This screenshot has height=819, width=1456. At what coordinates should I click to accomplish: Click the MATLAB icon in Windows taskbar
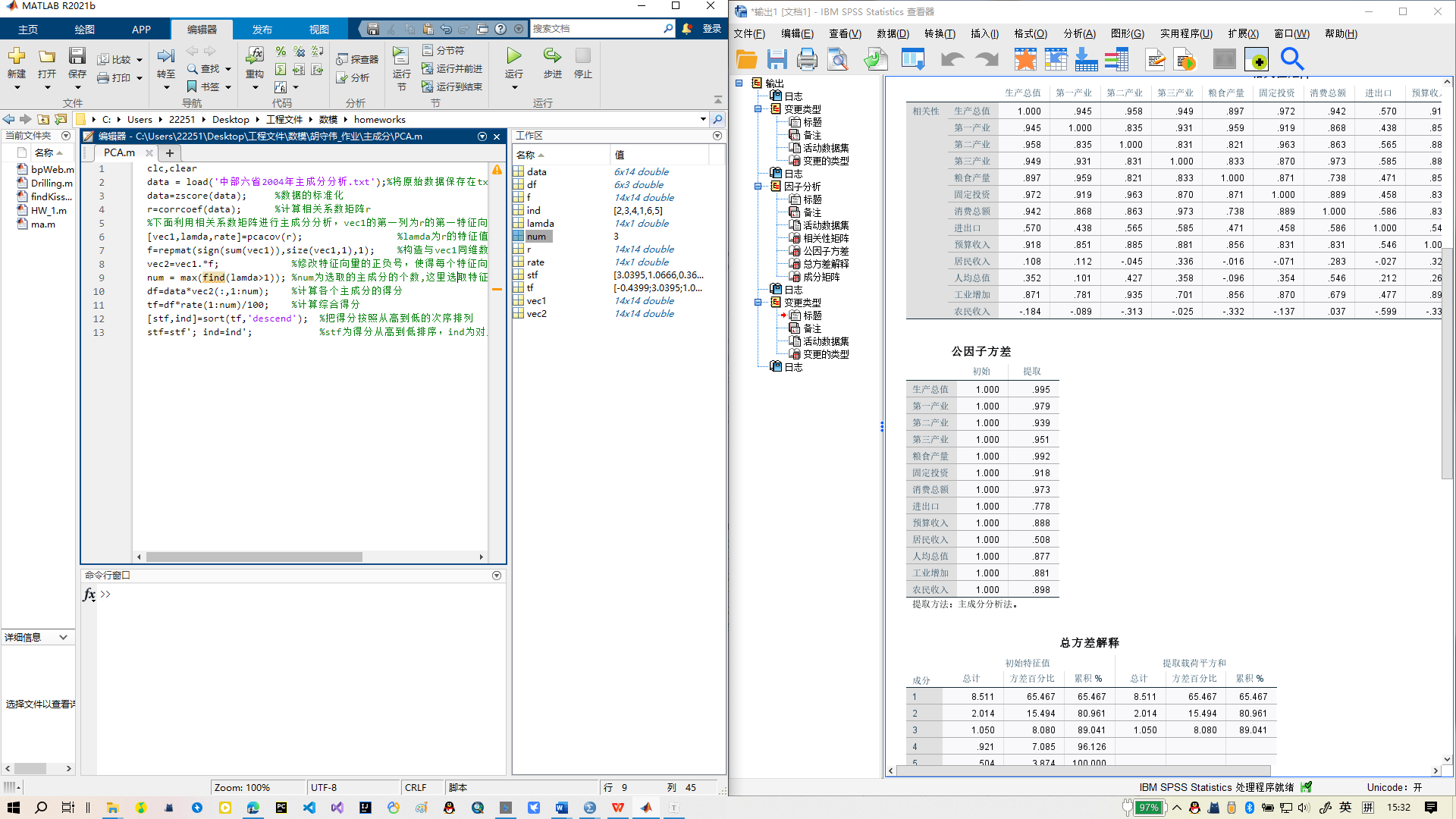(646, 808)
